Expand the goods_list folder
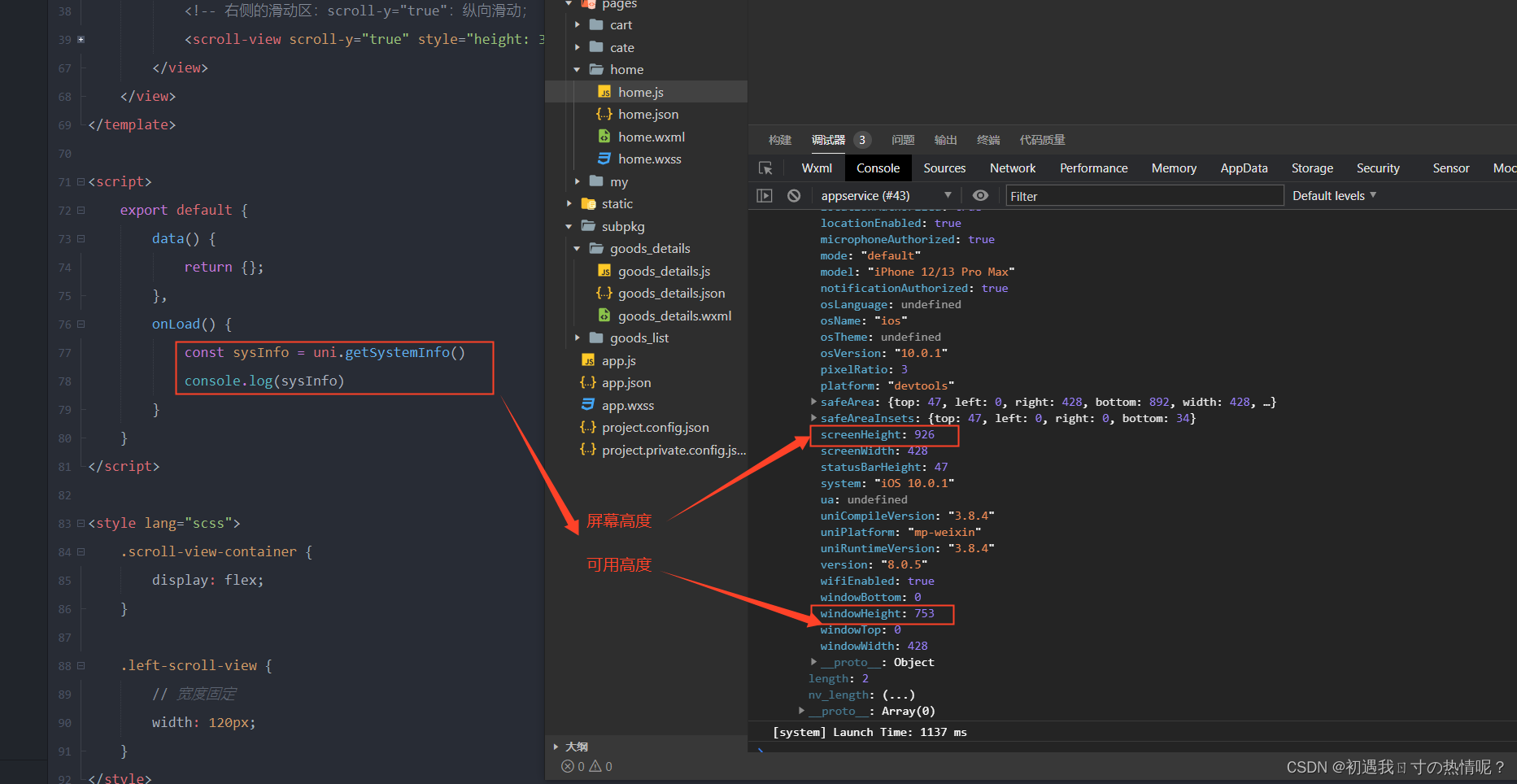Viewport: 1517px width, 784px height. pos(578,338)
